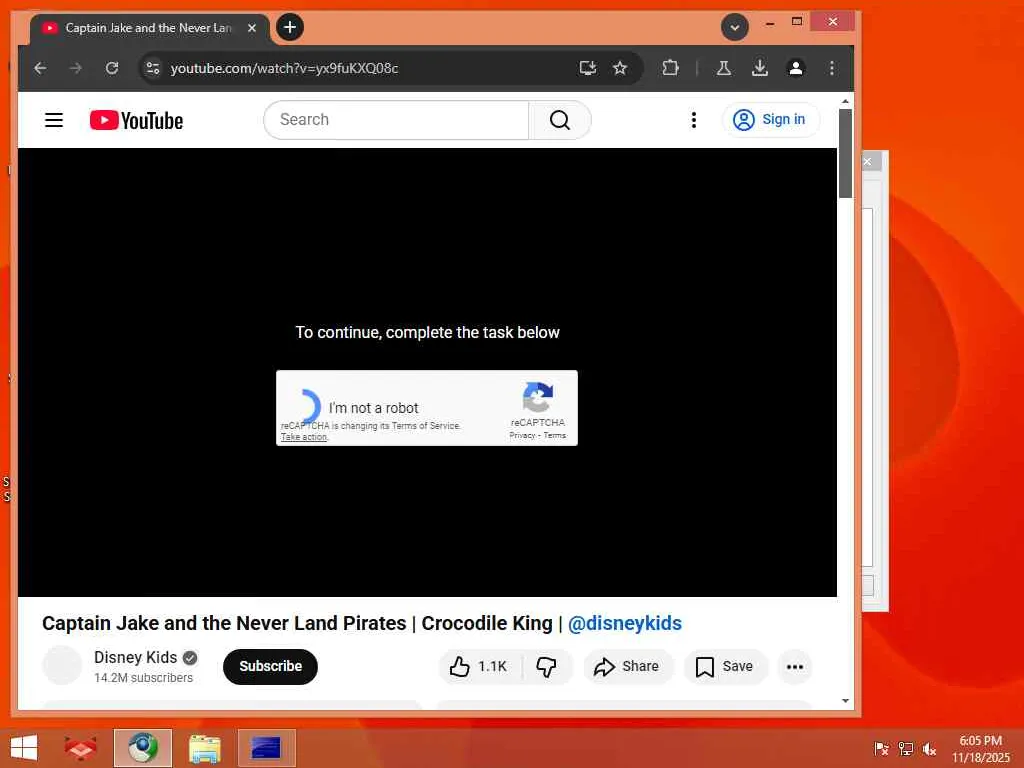Image resolution: width=1024 pixels, height=768 pixels.
Task: Open the @disneykids channel link
Action: (624, 623)
